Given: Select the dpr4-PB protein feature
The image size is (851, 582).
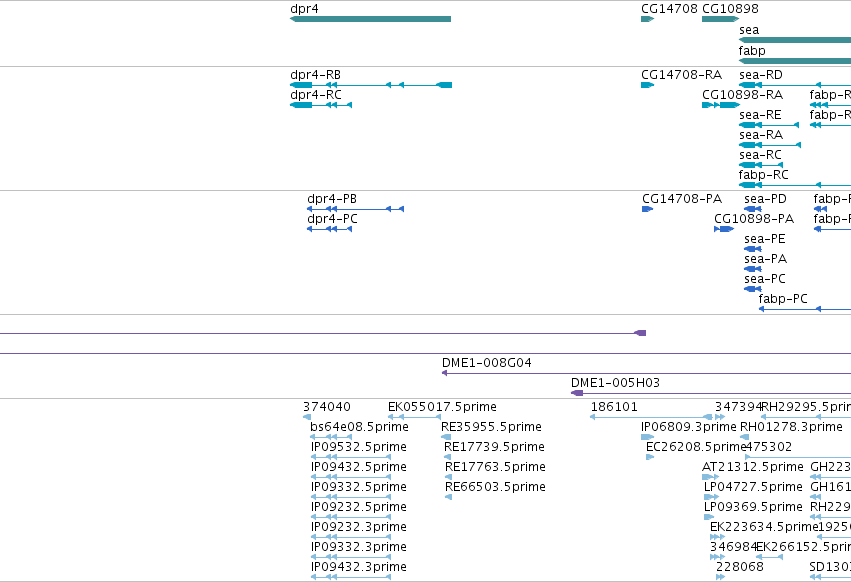Looking at the screenshot, I should (x=355, y=209).
